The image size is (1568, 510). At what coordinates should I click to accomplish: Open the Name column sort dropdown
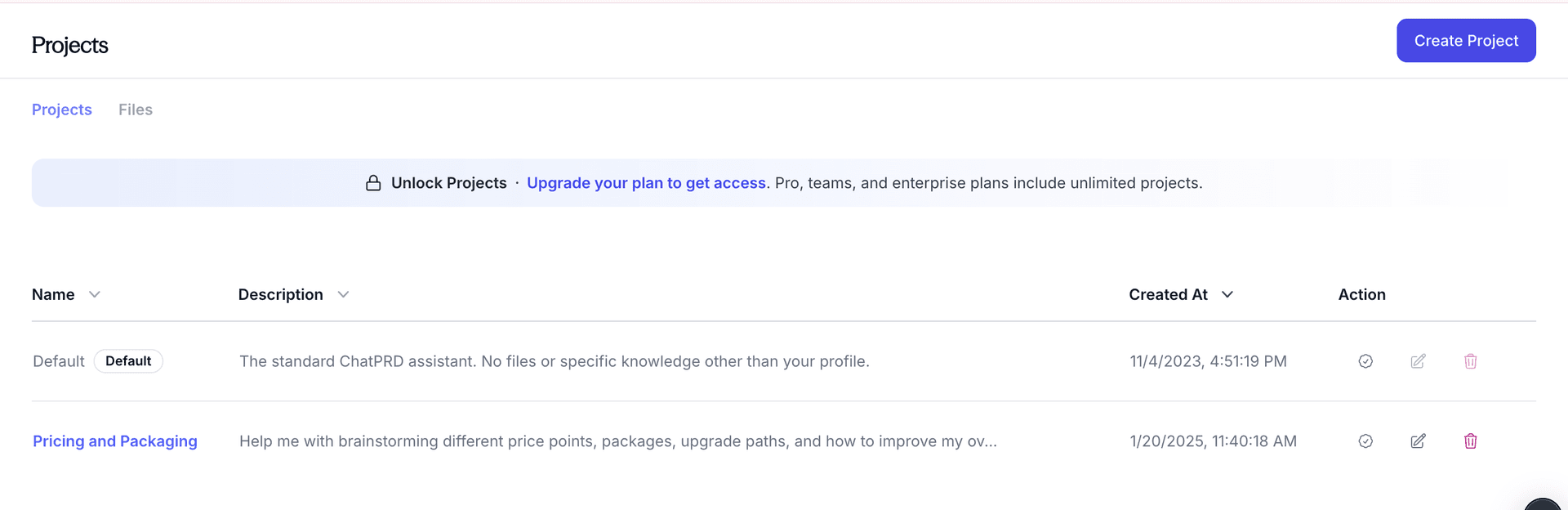tap(95, 294)
